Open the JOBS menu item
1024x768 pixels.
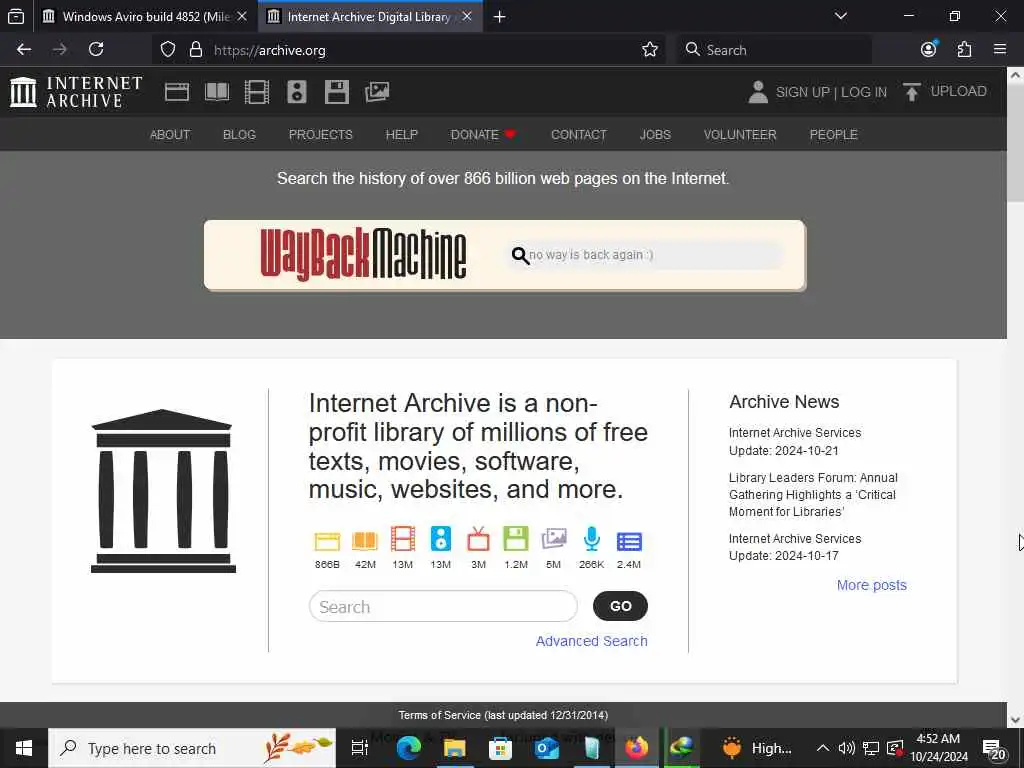(655, 135)
